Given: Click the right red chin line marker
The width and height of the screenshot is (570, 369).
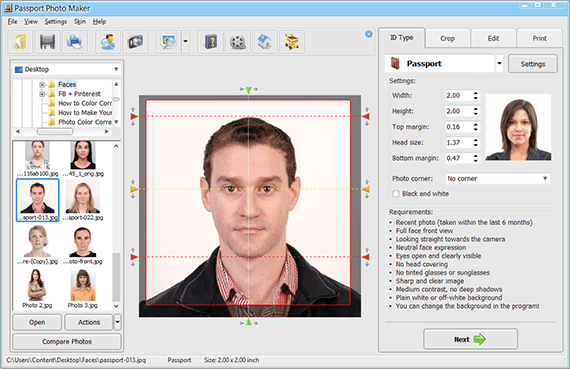Looking at the screenshot, I should pos(366,257).
